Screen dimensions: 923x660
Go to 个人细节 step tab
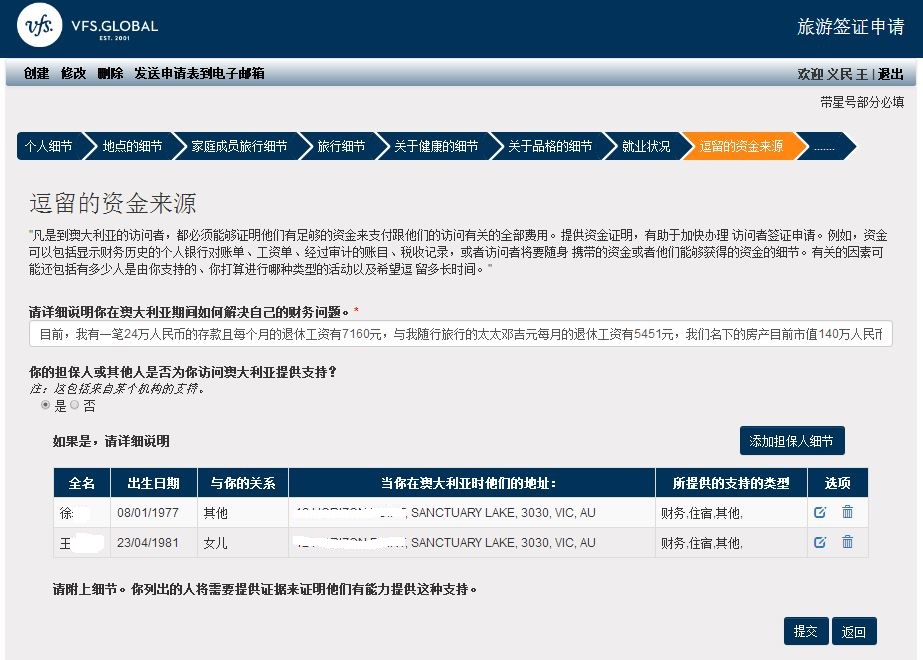point(48,146)
